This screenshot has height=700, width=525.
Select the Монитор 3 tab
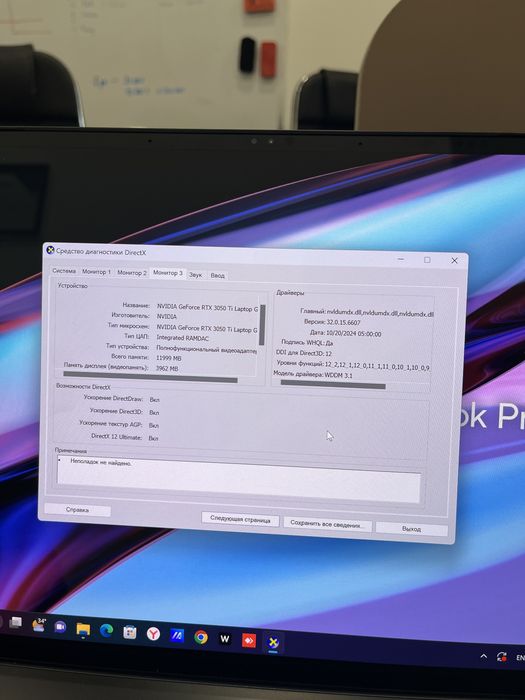tap(167, 273)
